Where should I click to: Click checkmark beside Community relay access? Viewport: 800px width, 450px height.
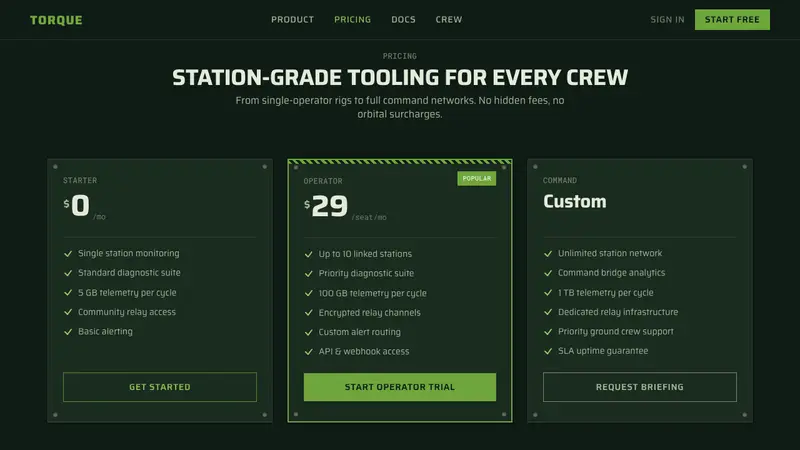[x=68, y=312]
